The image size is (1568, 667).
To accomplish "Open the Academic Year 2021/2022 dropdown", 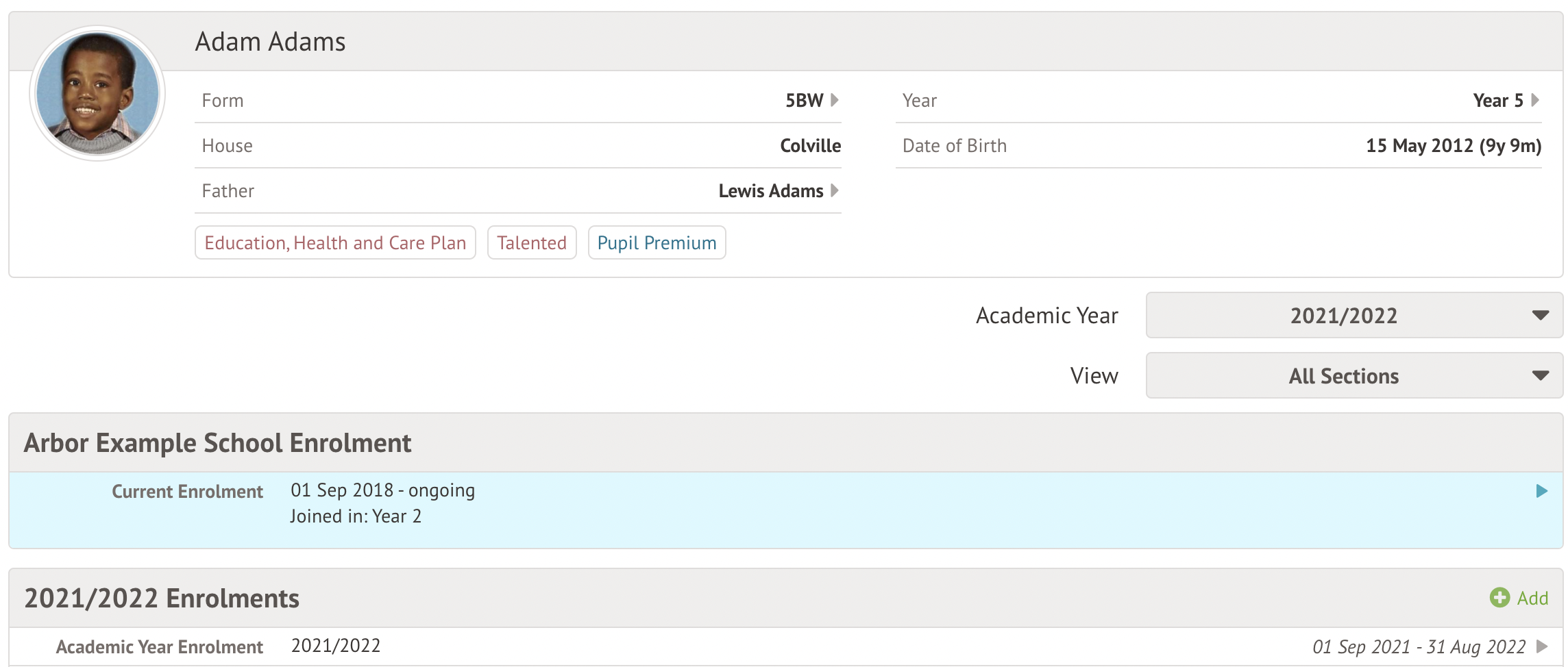I will [1354, 315].
